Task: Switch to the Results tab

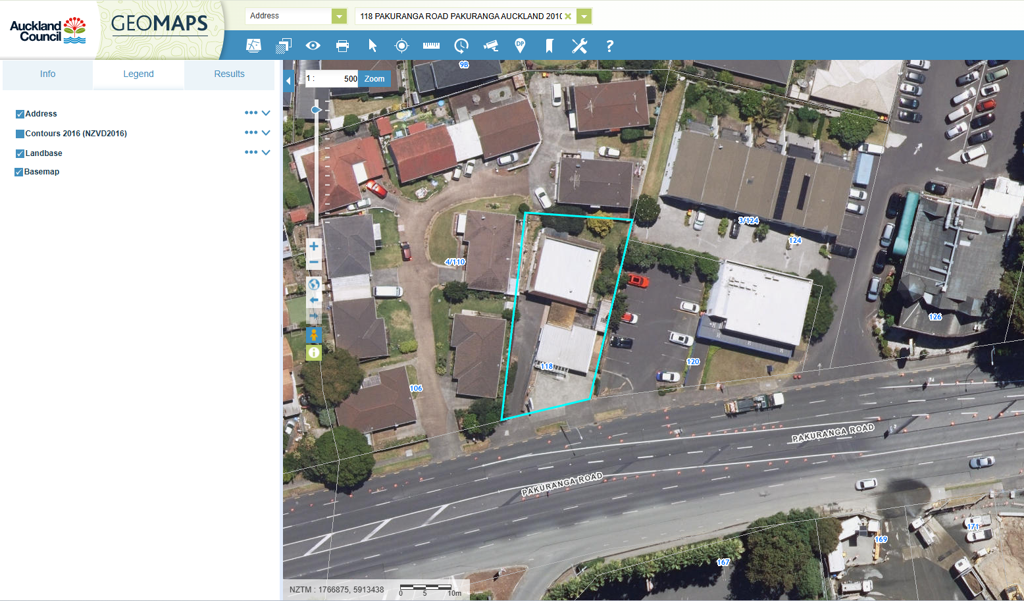Action: click(229, 74)
